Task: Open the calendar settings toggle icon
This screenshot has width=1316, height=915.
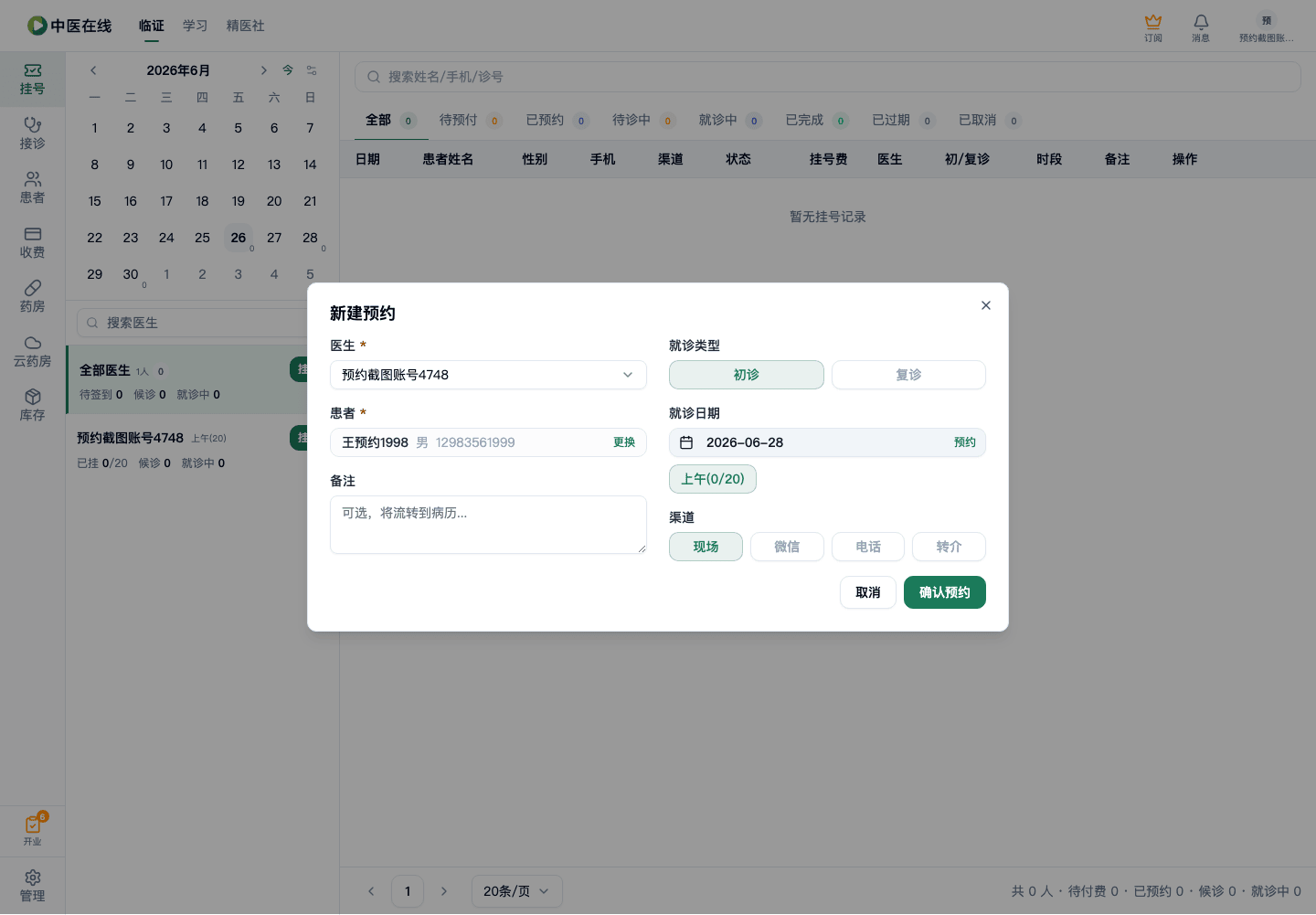Action: click(312, 70)
